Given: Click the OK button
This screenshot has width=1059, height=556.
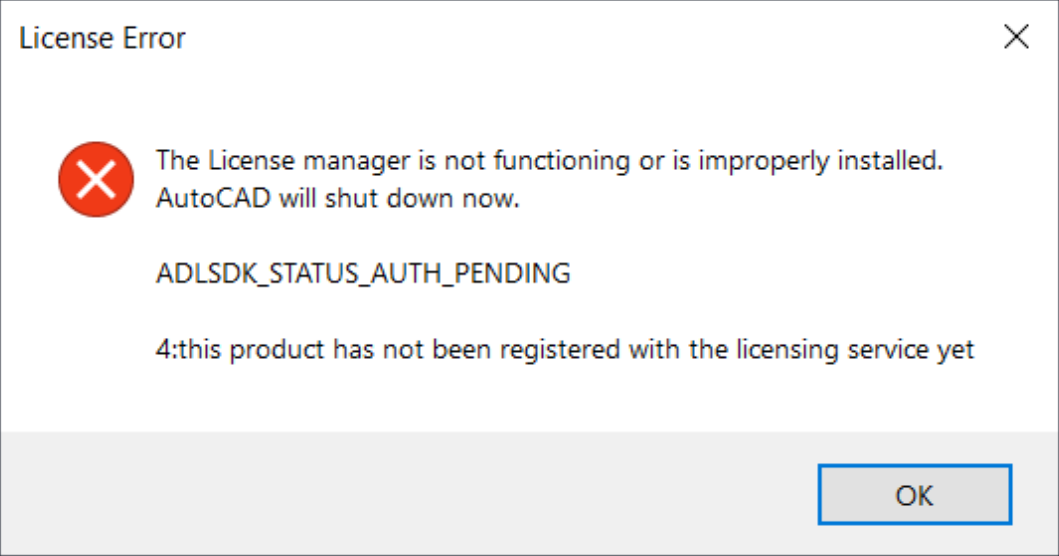Looking at the screenshot, I should [914, 495].
